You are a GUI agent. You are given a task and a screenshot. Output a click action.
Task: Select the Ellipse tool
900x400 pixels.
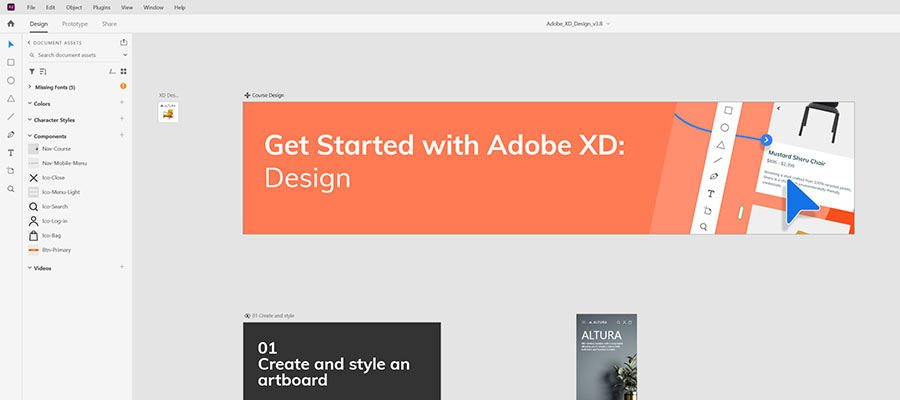(x=10, y=80)
